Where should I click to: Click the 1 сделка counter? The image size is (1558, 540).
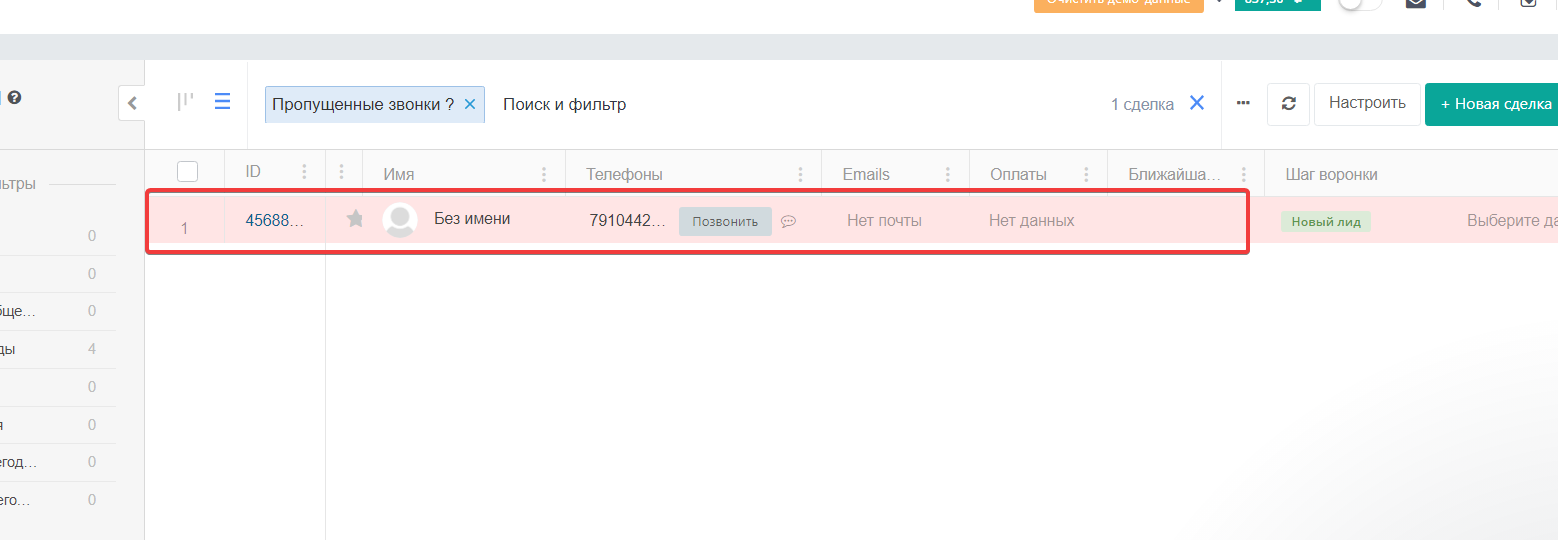tap(1142, 104)
